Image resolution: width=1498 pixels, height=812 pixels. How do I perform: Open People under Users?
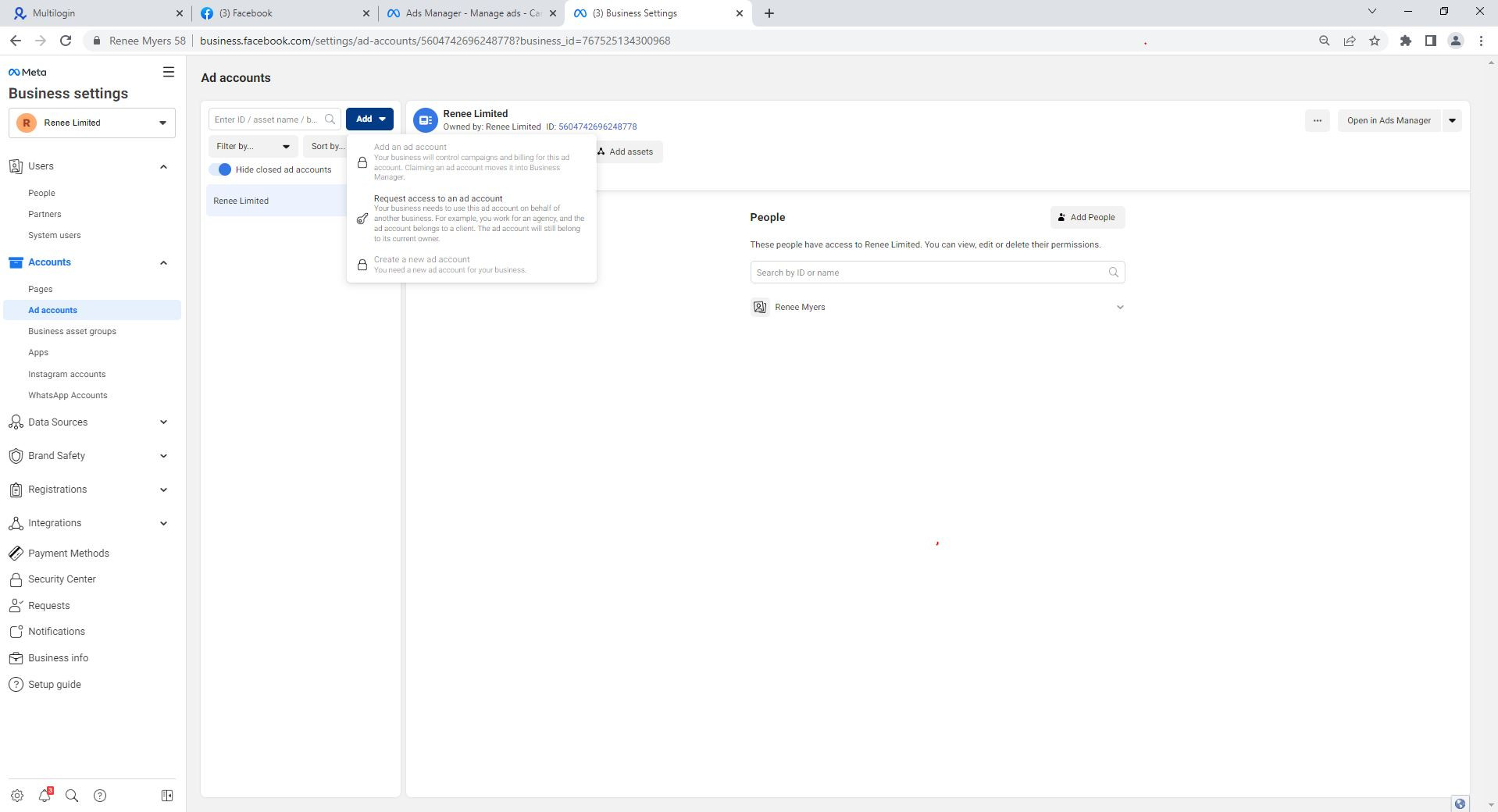coord(41,193)
